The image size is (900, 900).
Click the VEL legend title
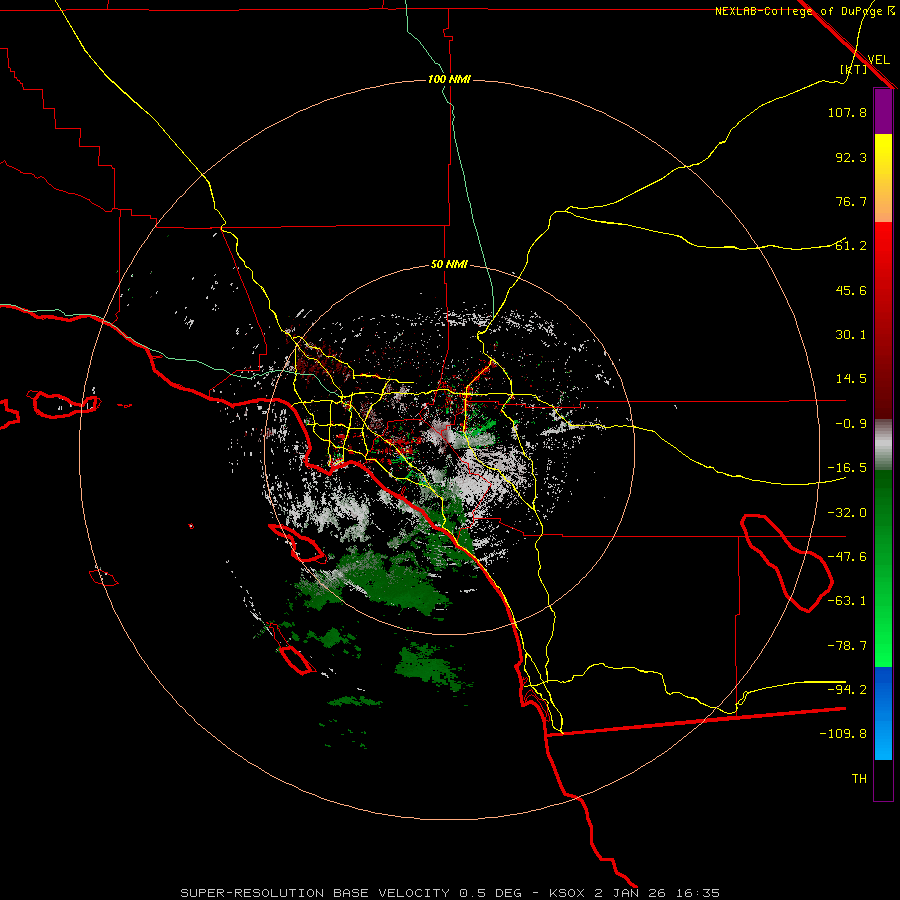878,59
